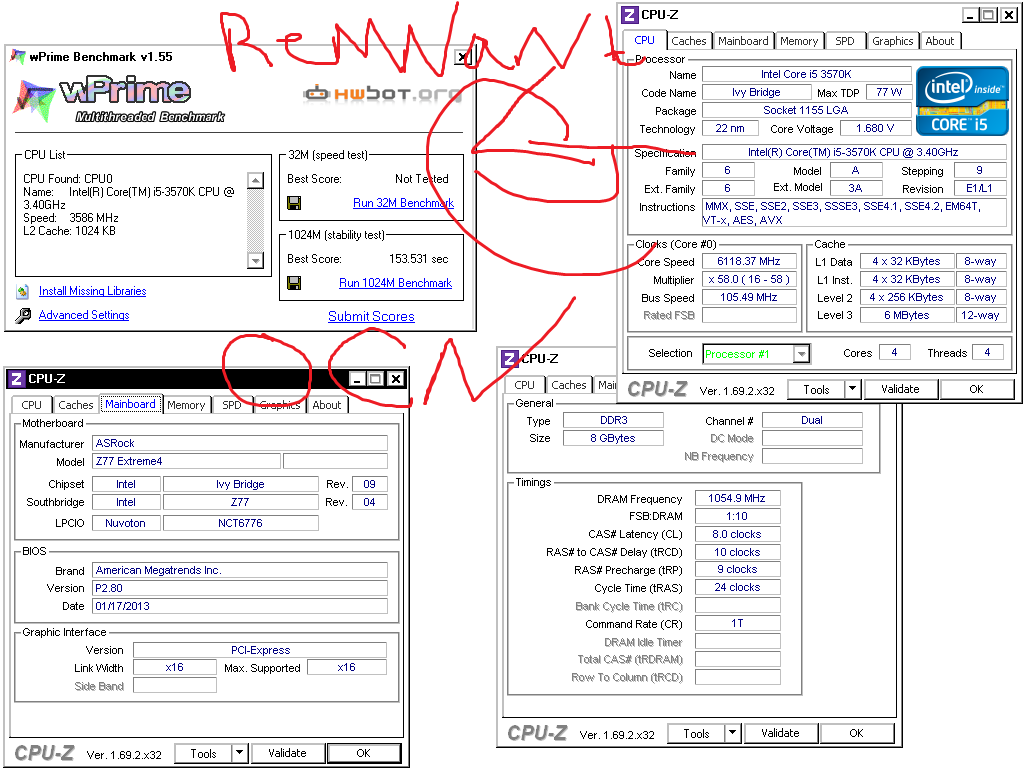This screenshot has height=768, width=1024.
Task: Click the Z icon in the top CPU-Z title bar
Action: pyautogui.click(x=630, y=14)
